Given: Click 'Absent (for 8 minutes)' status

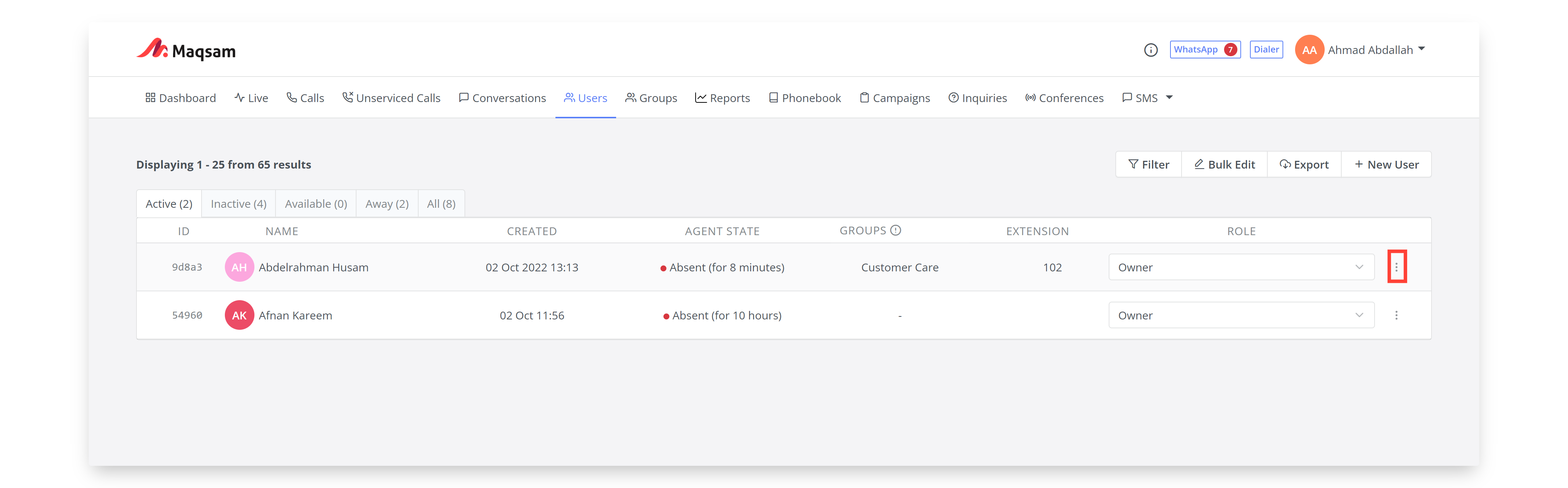Looking at the screenshot, I should pos(723,267).
